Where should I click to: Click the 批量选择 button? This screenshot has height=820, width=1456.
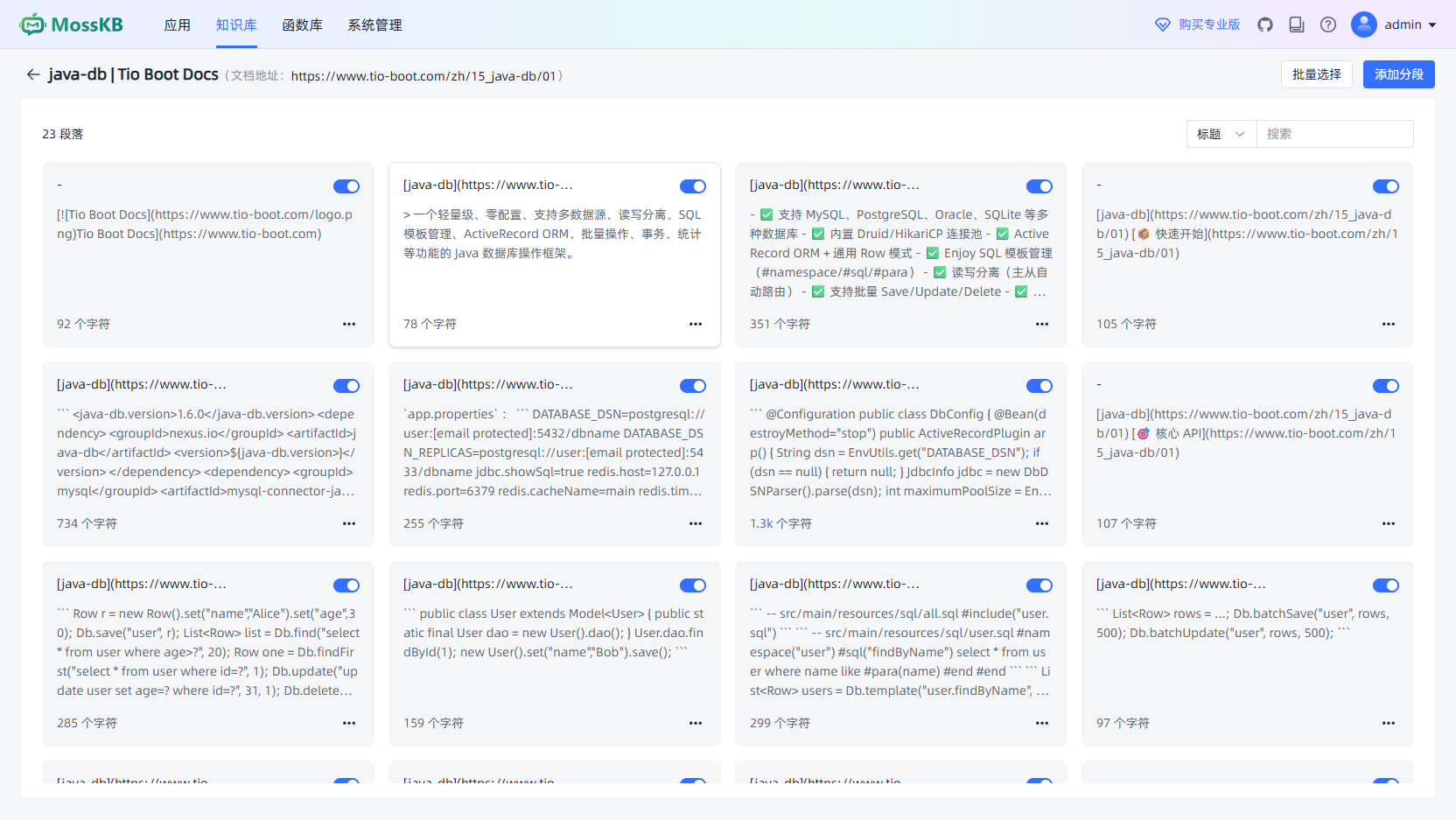1317,74
